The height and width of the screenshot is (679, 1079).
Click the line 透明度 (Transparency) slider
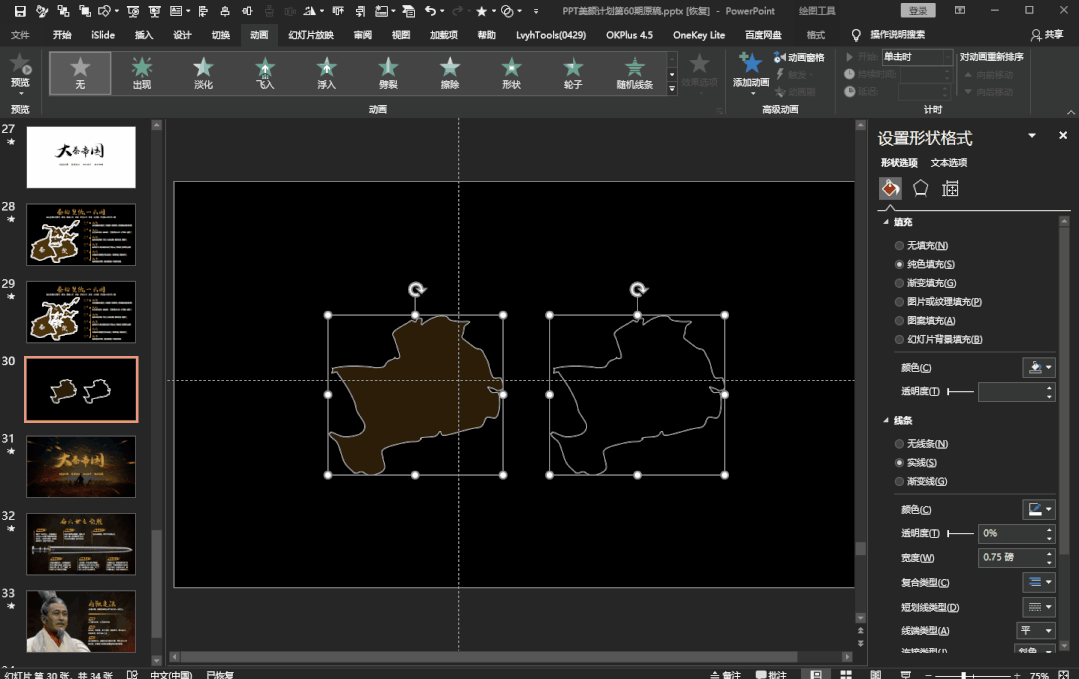tap(960, 534)
